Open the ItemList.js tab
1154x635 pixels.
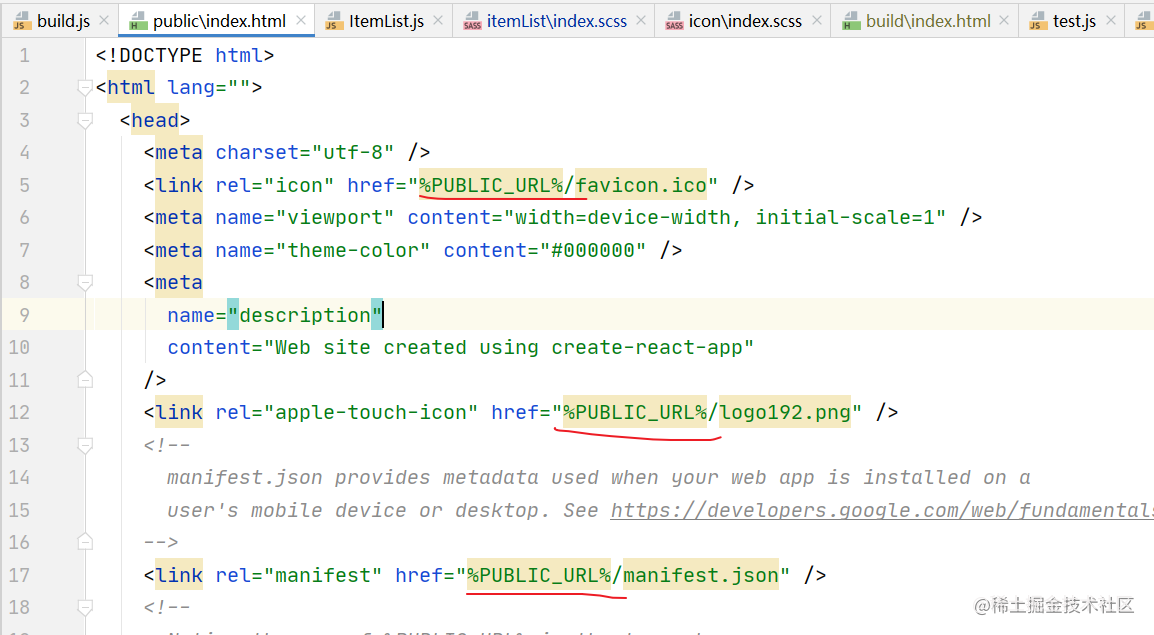386,21
